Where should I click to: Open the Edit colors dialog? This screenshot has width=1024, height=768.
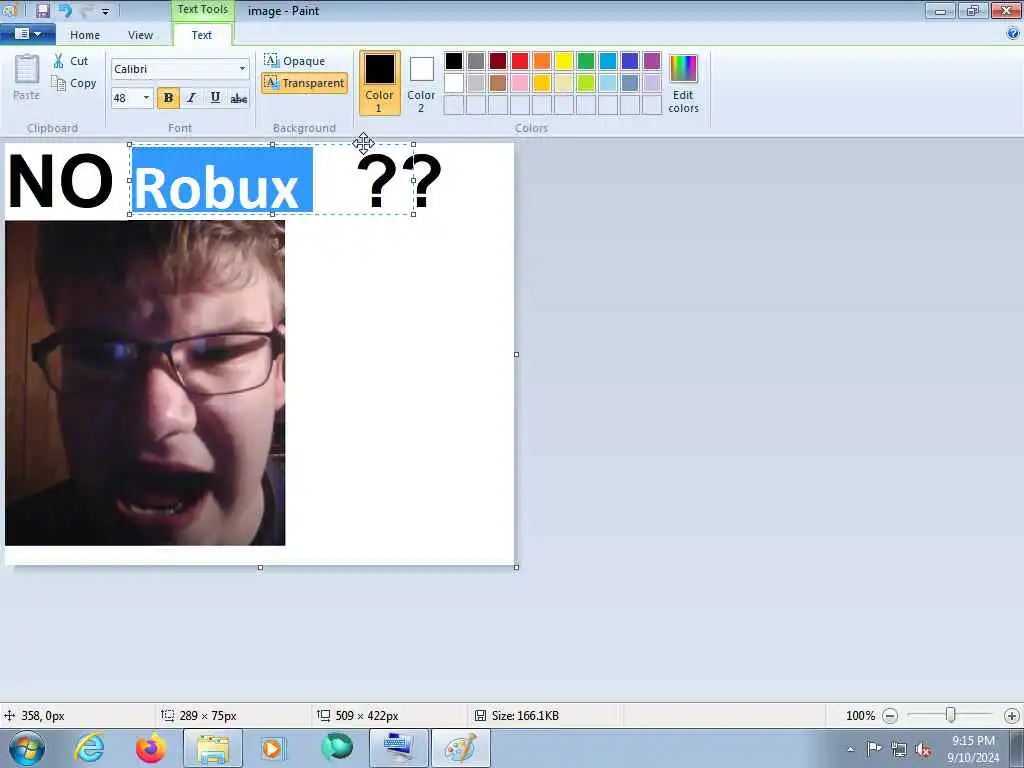(683, 83)
